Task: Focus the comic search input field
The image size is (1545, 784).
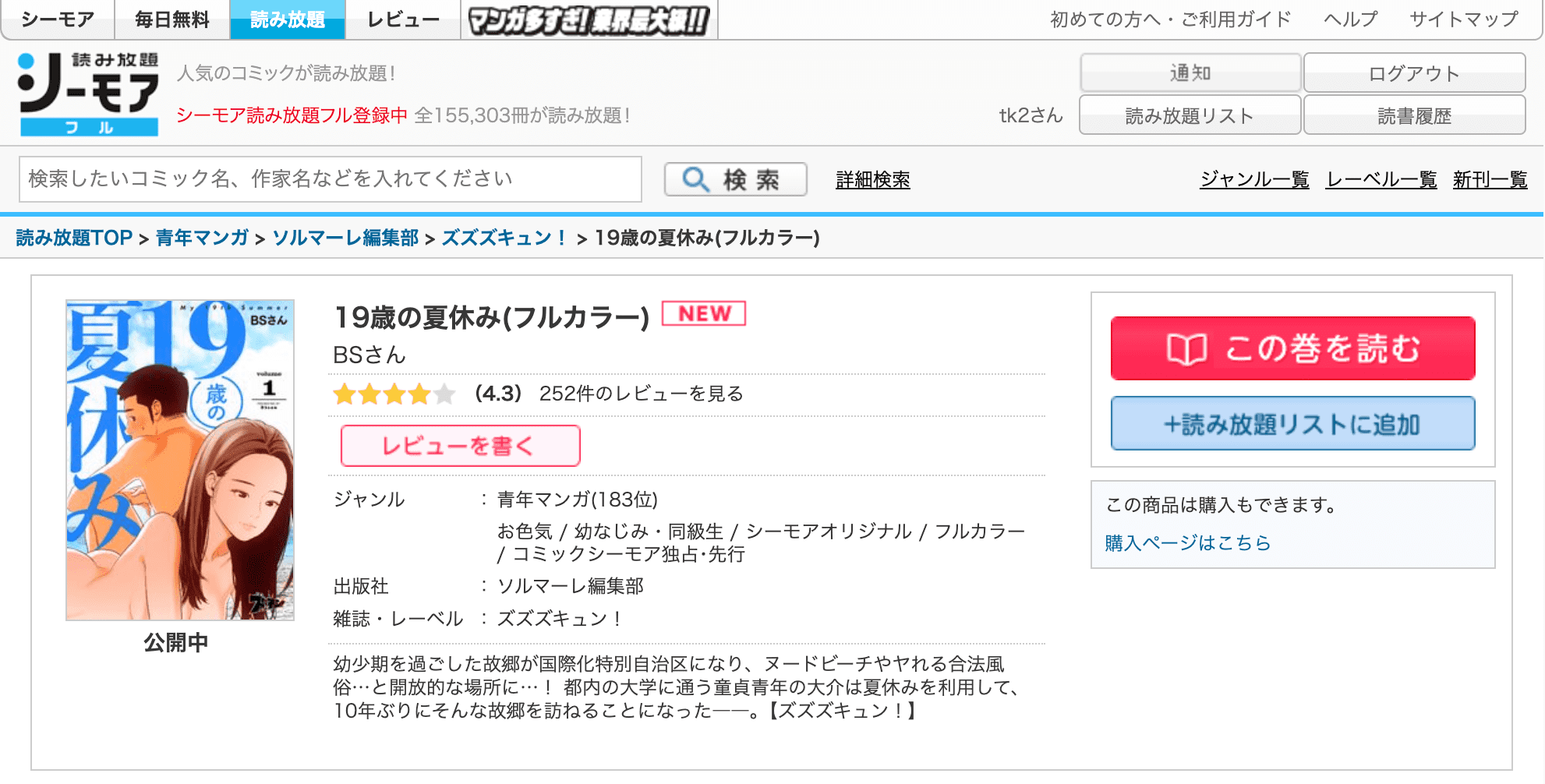Action: pyautogui.click(x=330, y=179)
